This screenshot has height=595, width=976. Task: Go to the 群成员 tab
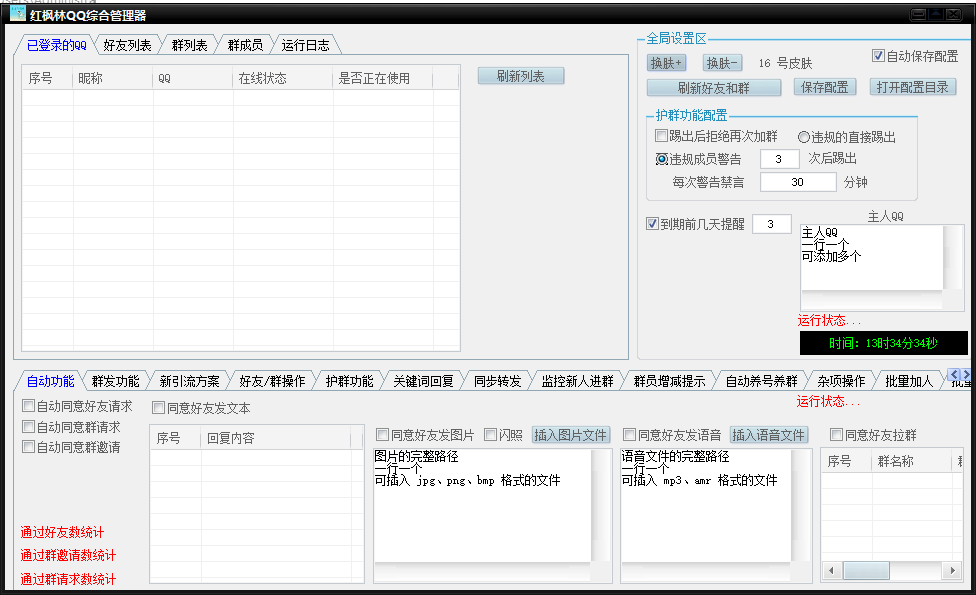point(245,45)
